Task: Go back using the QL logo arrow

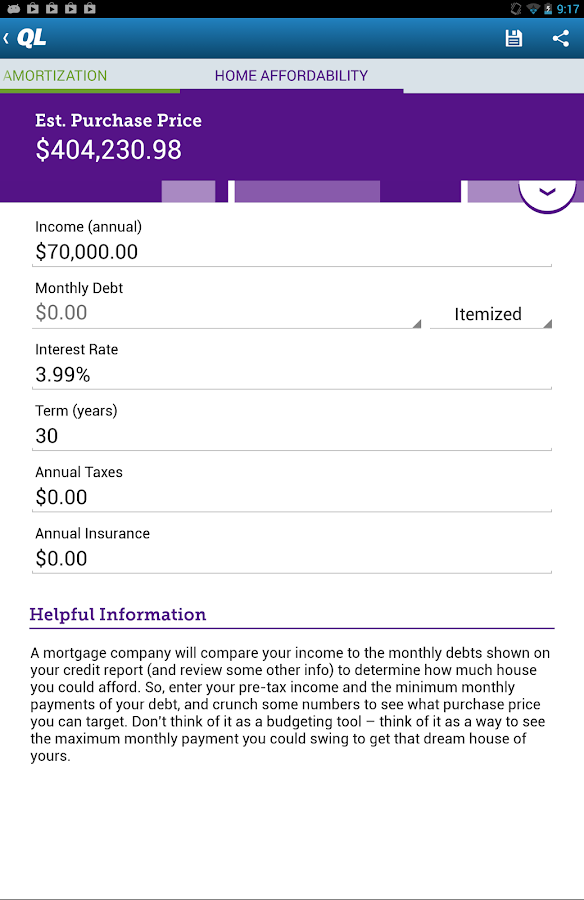Action: (25, 38)
